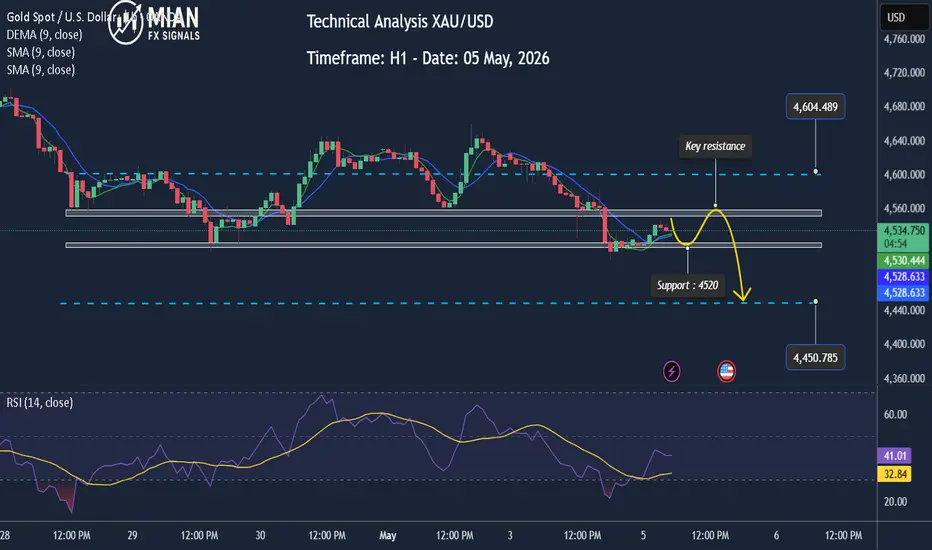Click the May label on the time axis
This screenshot has width=932, height=550.
click(388, 536)
